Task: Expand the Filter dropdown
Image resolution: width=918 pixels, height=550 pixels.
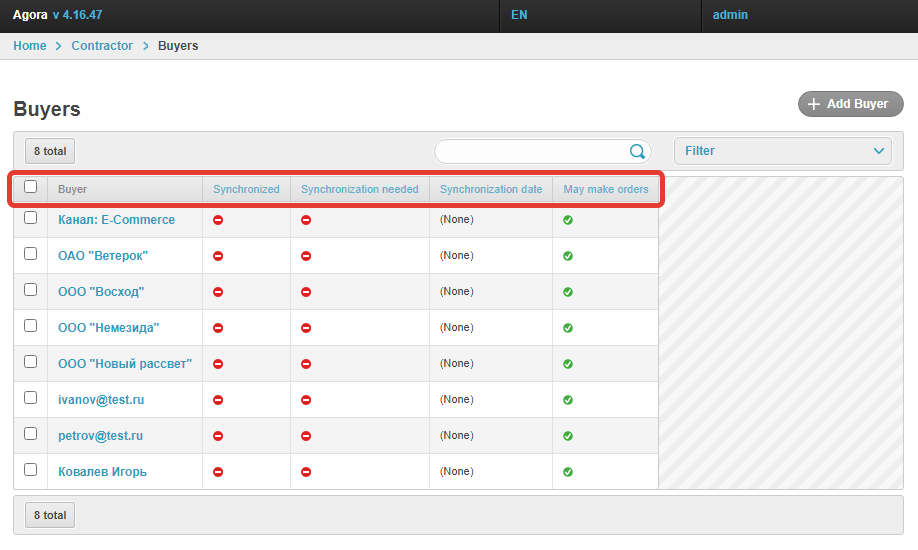Action: [782, 151]
